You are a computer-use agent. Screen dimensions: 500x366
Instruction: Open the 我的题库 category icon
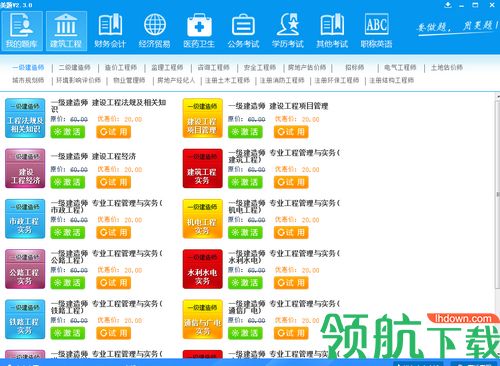(x=22, y=31)
